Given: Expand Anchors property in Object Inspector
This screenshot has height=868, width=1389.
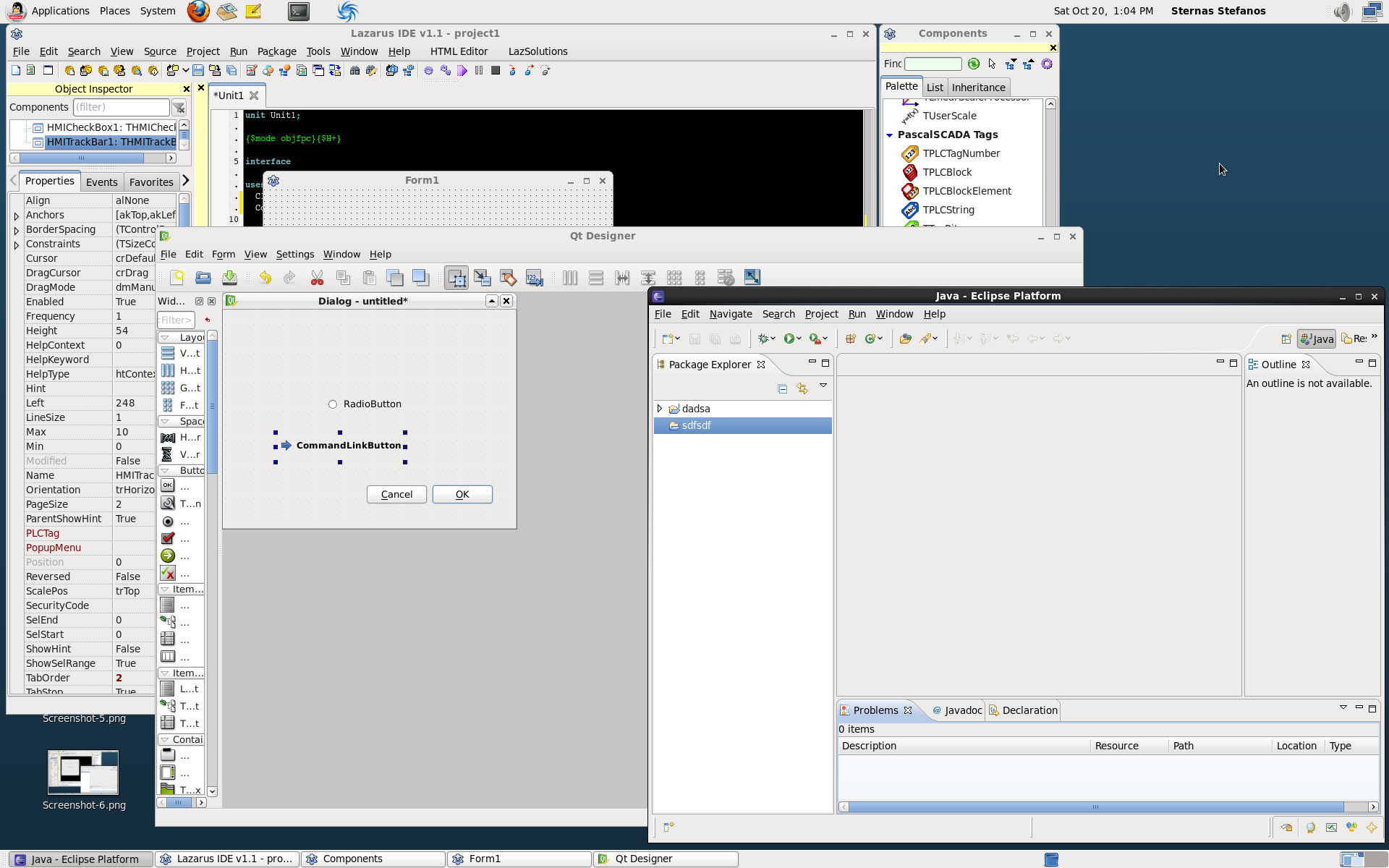Looking at the screenshot, I should point(17,216).
